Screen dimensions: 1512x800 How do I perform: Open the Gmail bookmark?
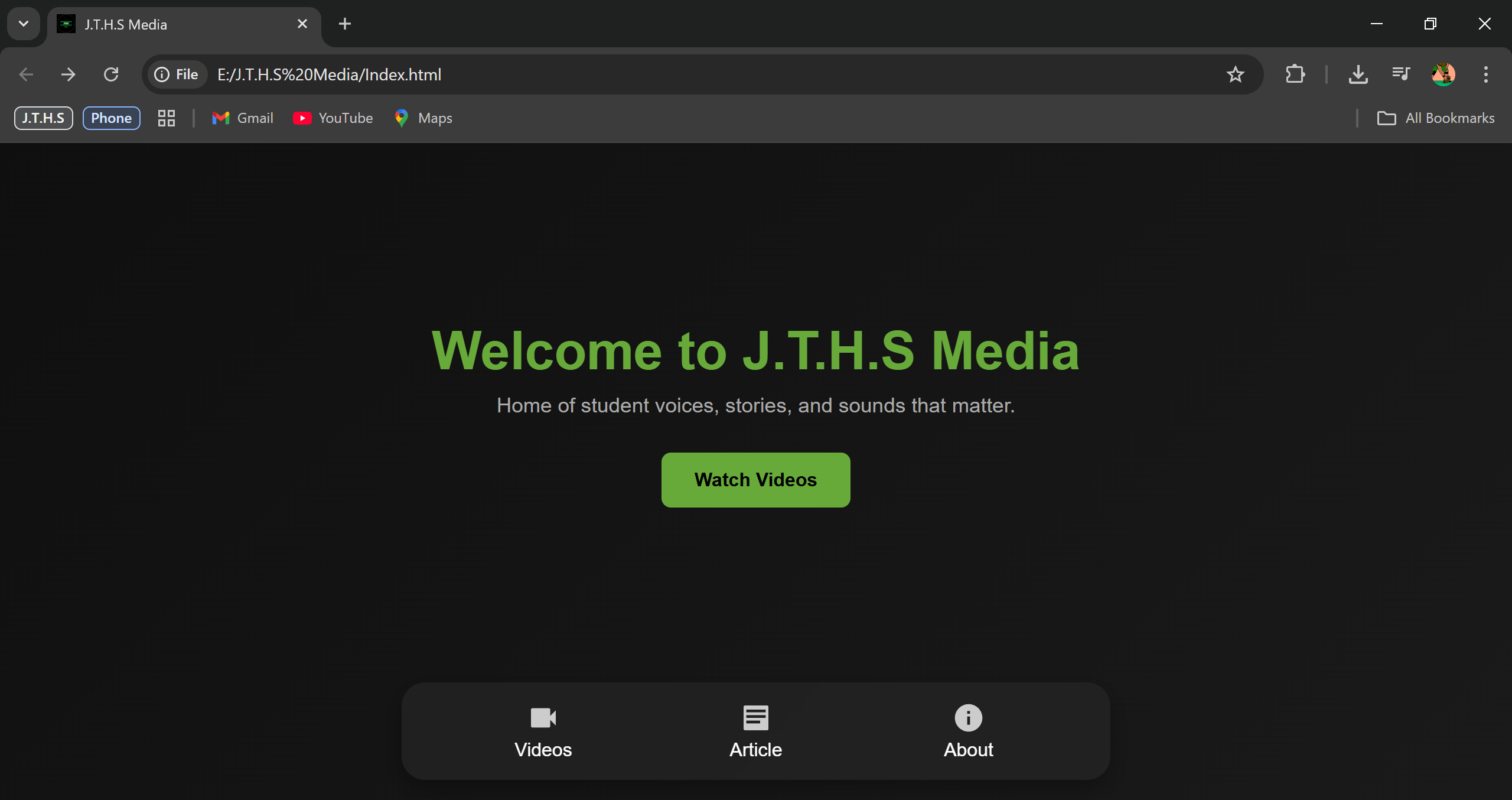243,118
